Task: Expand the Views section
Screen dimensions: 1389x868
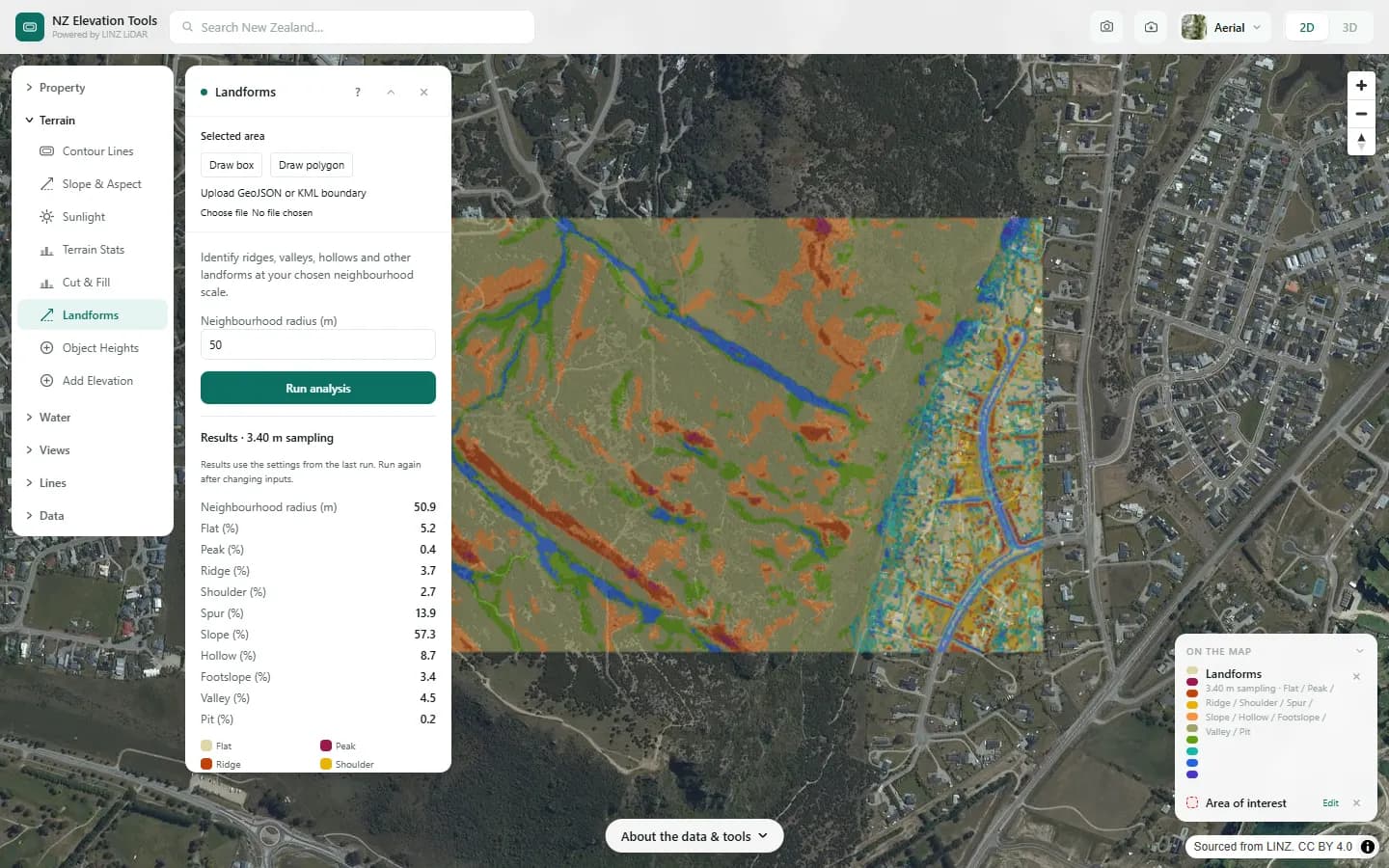Action: pyautogui.click(x=93, y=450)
